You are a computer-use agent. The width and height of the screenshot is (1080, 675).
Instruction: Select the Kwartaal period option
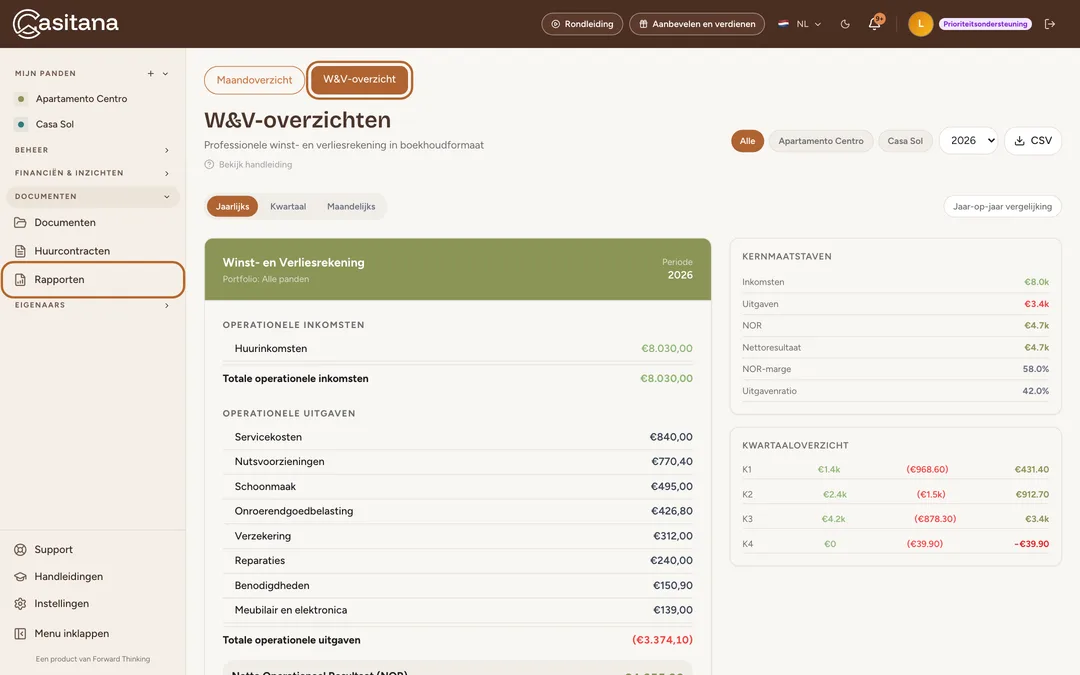pos(288,207)
